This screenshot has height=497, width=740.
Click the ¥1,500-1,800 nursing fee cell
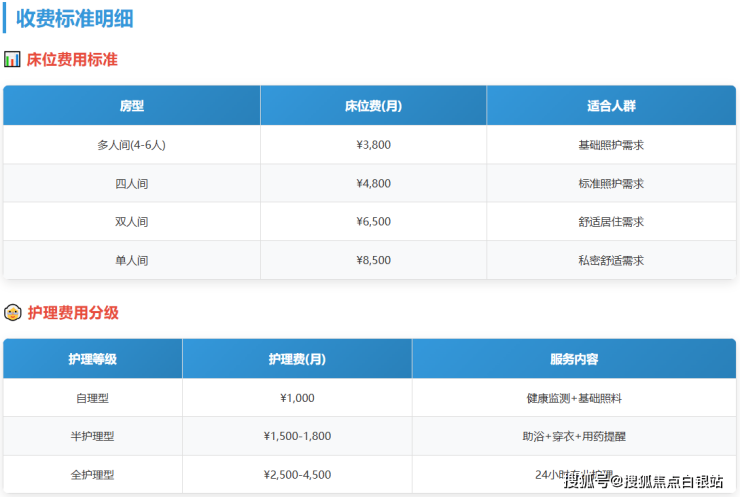tap(297, 437)
